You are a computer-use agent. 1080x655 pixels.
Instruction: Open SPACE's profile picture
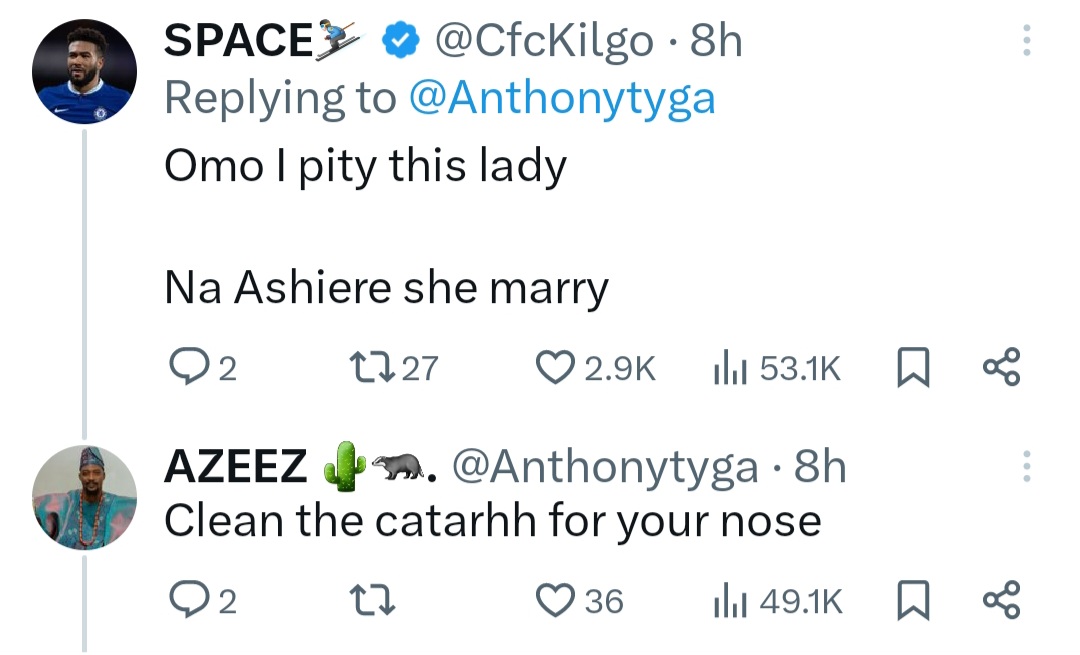84,71
